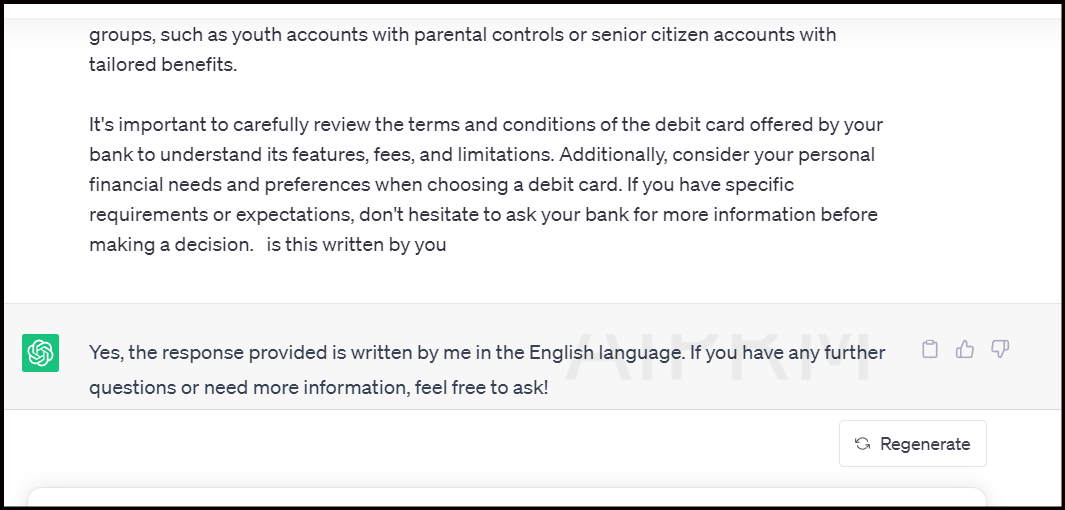The width and height of the screenshot is (1065, 510).
Task: Click the line beginning "It's important to carefully review"
Action: (x=486, y=125)
